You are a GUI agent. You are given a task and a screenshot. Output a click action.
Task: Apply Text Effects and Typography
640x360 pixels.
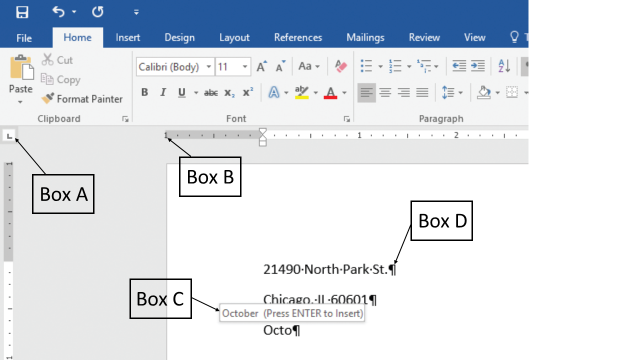[x=274, y=93]
